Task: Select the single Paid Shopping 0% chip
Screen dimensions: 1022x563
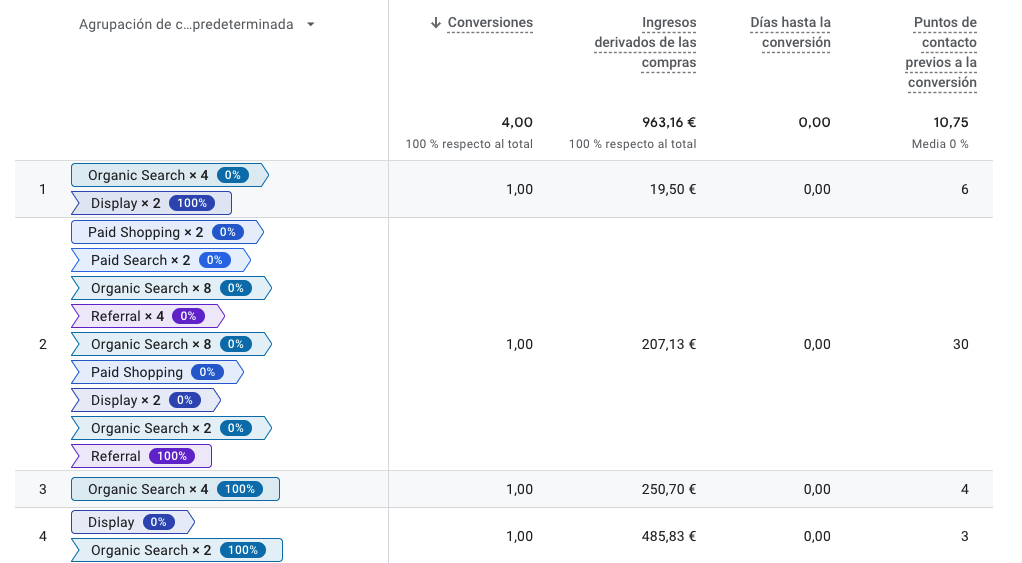Action: [x=157, y=372]
